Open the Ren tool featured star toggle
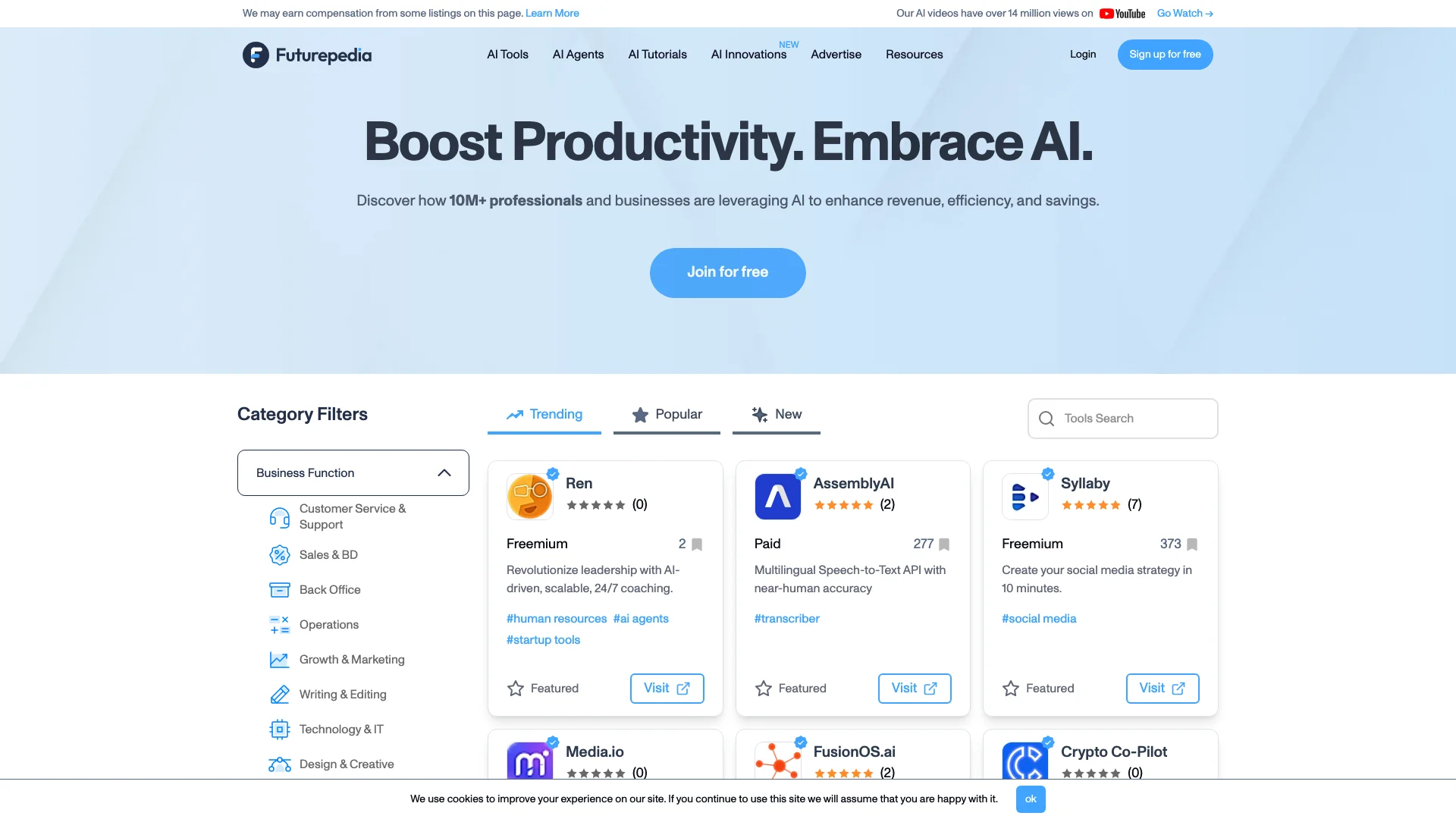The height and width of the screenshot is (819, 1456). [515, 688]
